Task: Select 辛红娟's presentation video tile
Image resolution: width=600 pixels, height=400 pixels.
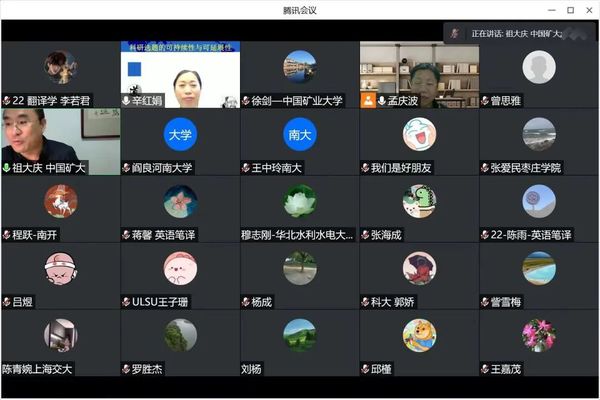Action: (180, 74)
